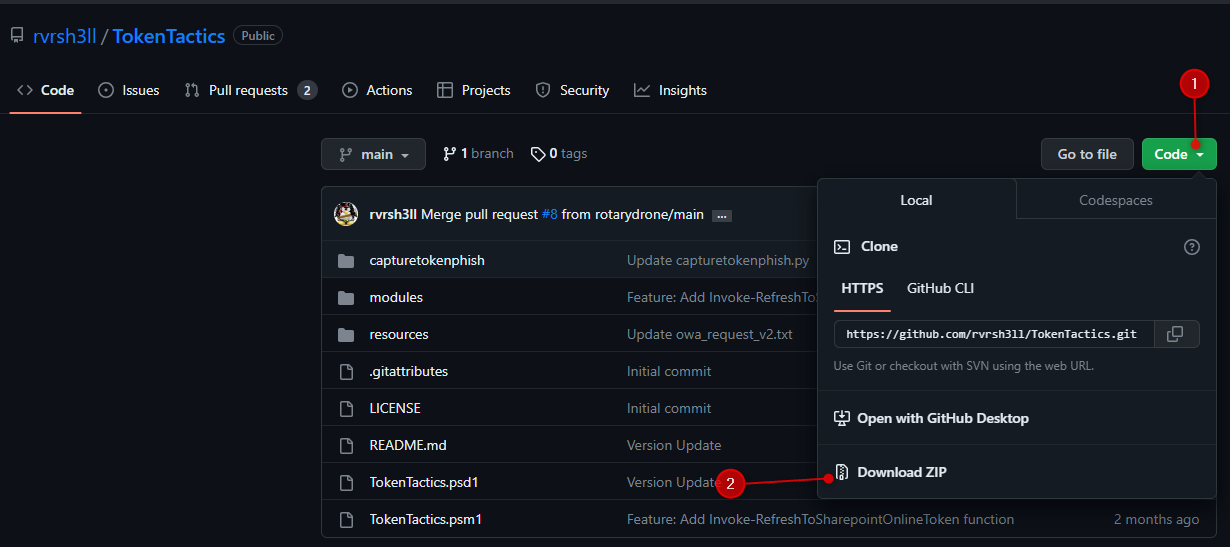Open the README.md file
Viewport: 1230px width, 547px height.
[408, 445]
